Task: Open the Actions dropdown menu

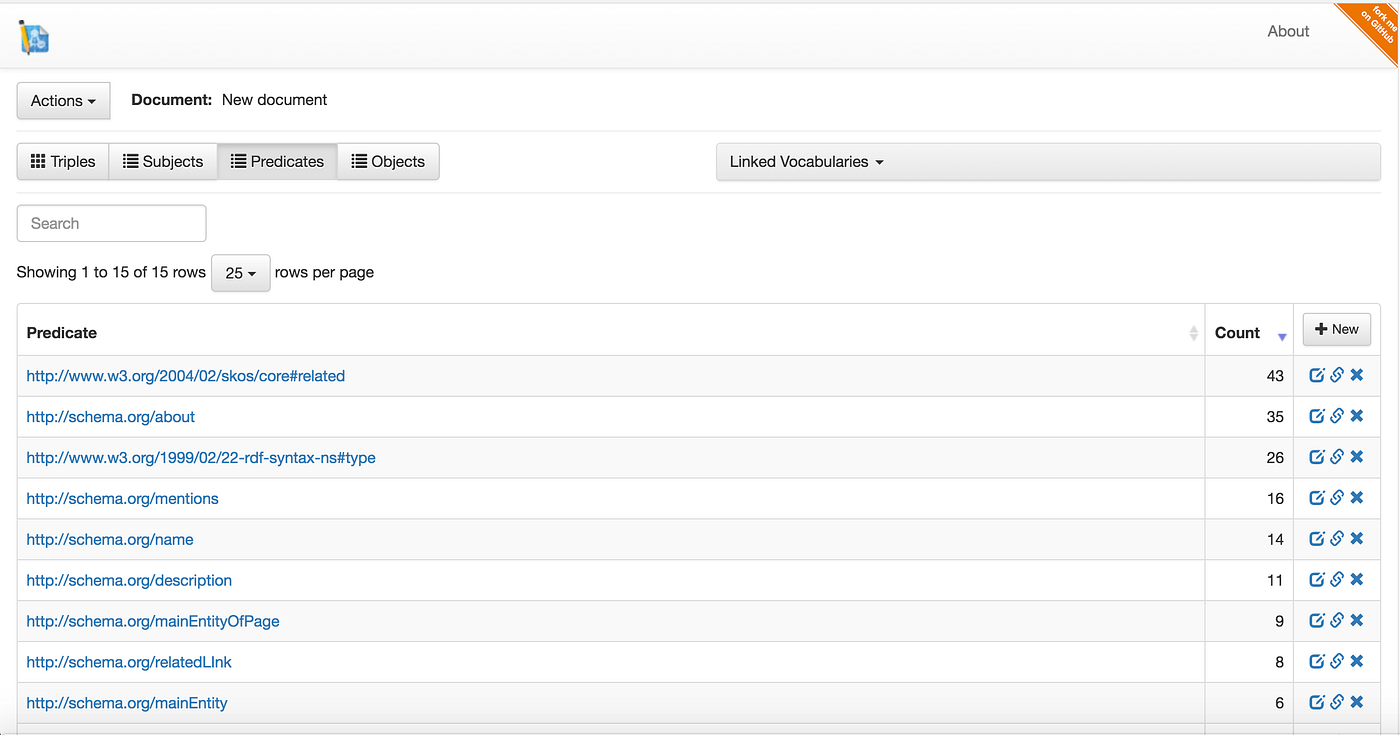Action: tap(63, 100)
